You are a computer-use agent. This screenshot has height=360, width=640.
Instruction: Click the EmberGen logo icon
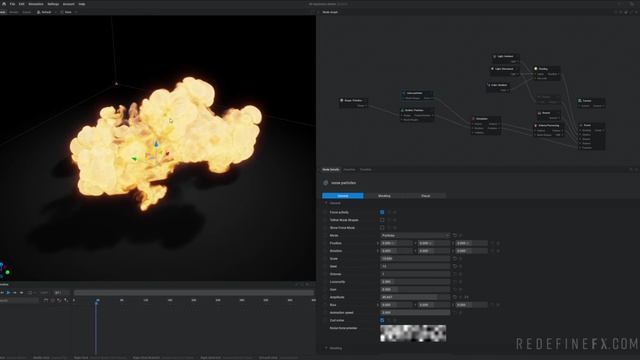pyautogui.click(x=4, y=4)
